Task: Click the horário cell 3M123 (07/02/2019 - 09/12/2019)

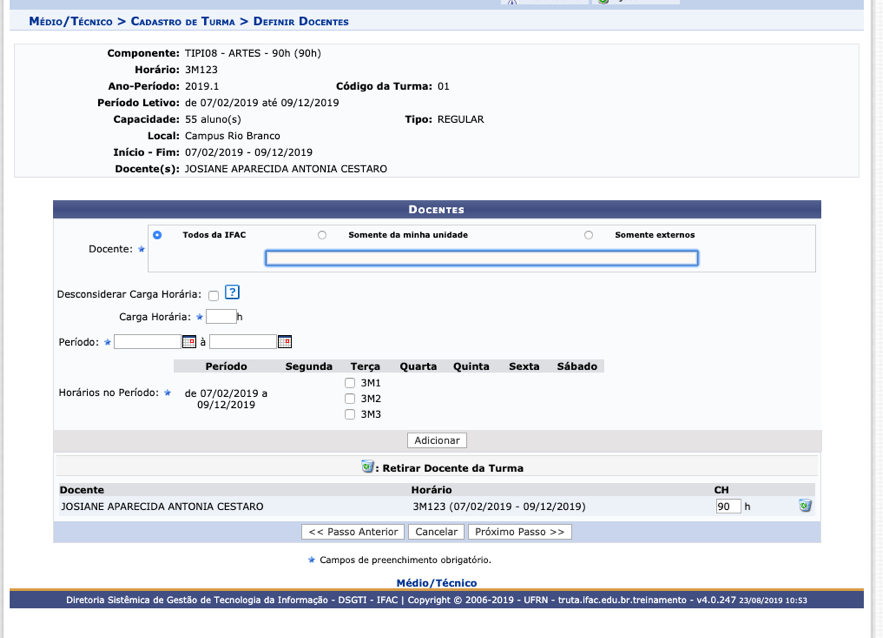Action: tap(499, 506)
